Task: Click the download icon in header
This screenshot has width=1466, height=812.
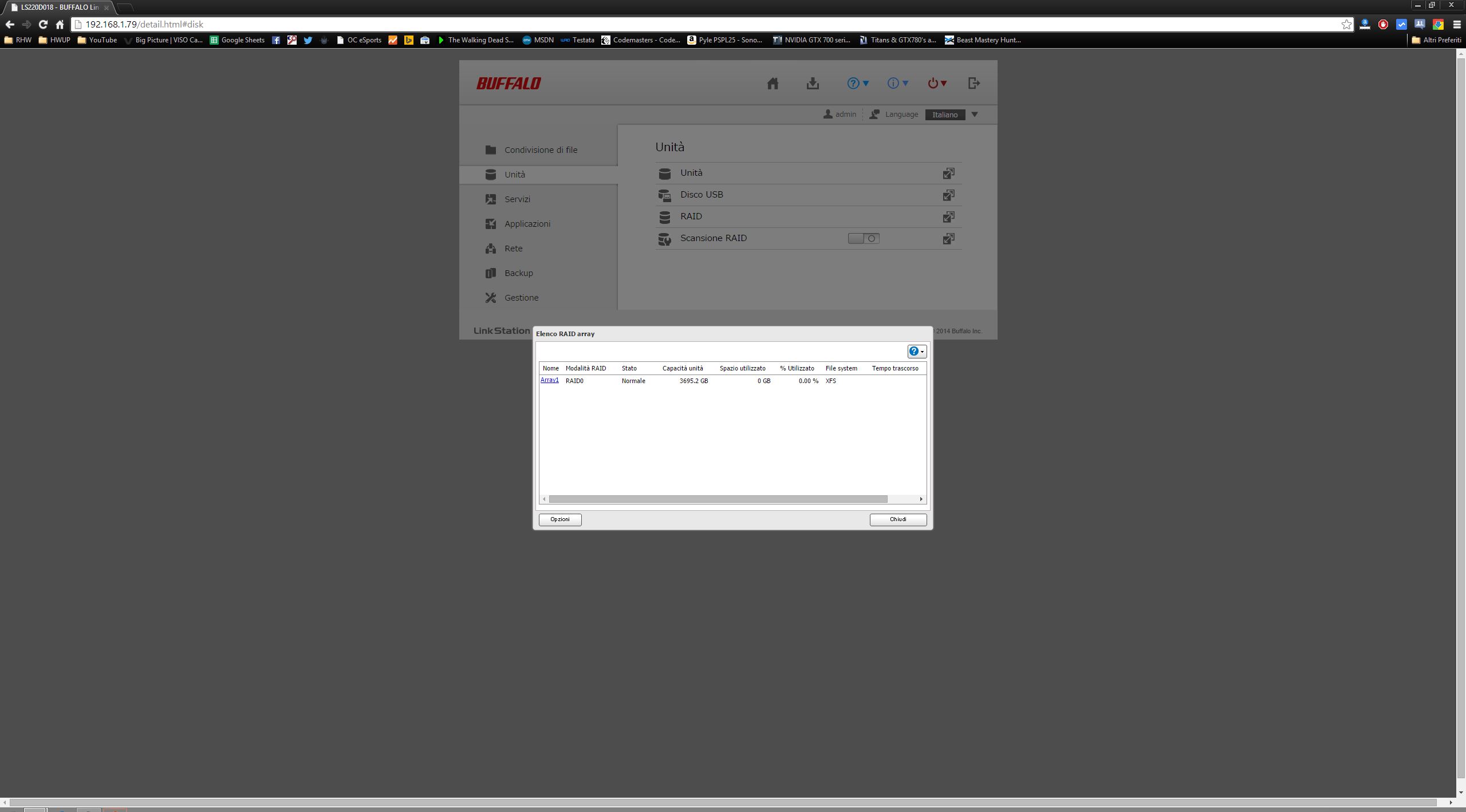Action: 813,84
